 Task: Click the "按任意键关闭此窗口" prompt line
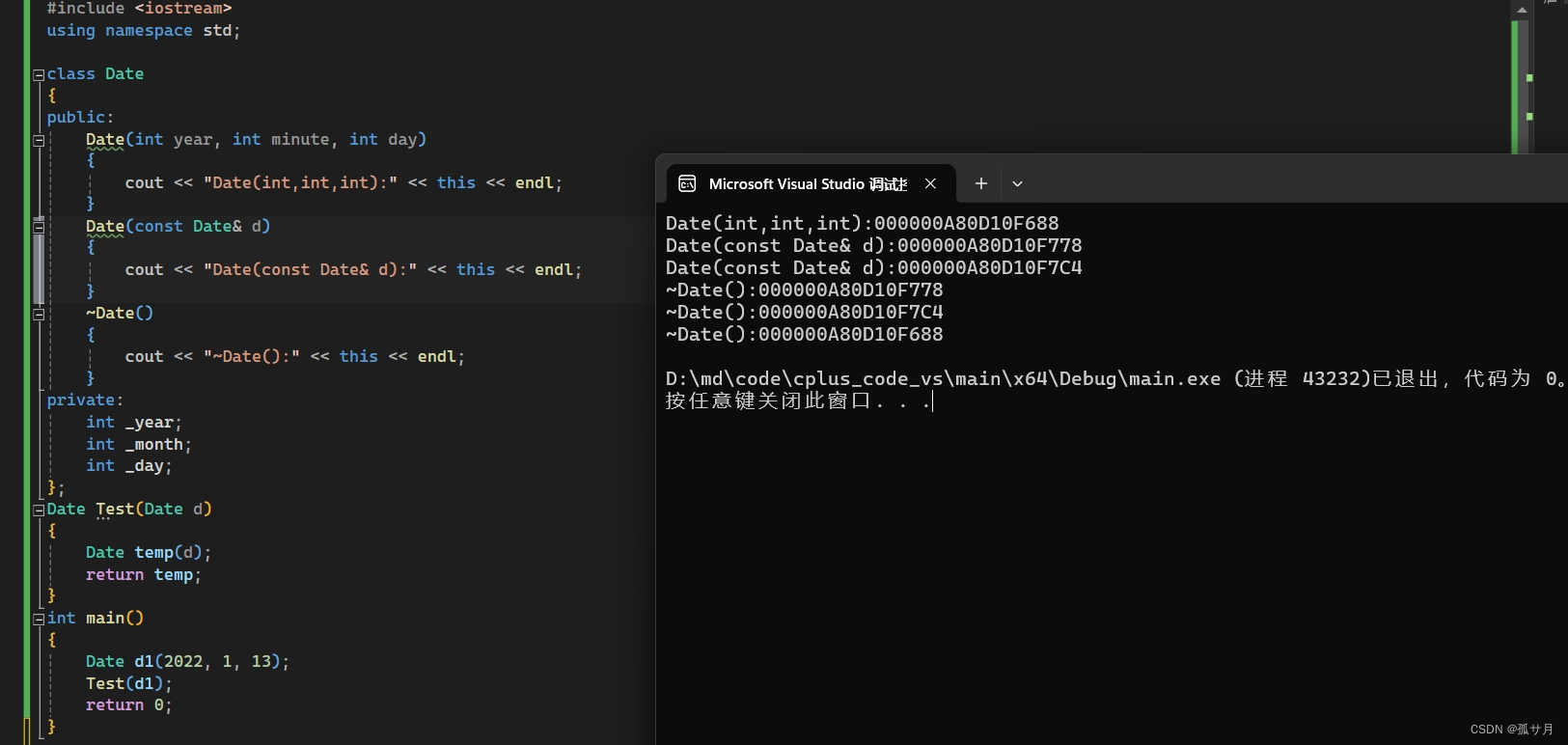799,401
